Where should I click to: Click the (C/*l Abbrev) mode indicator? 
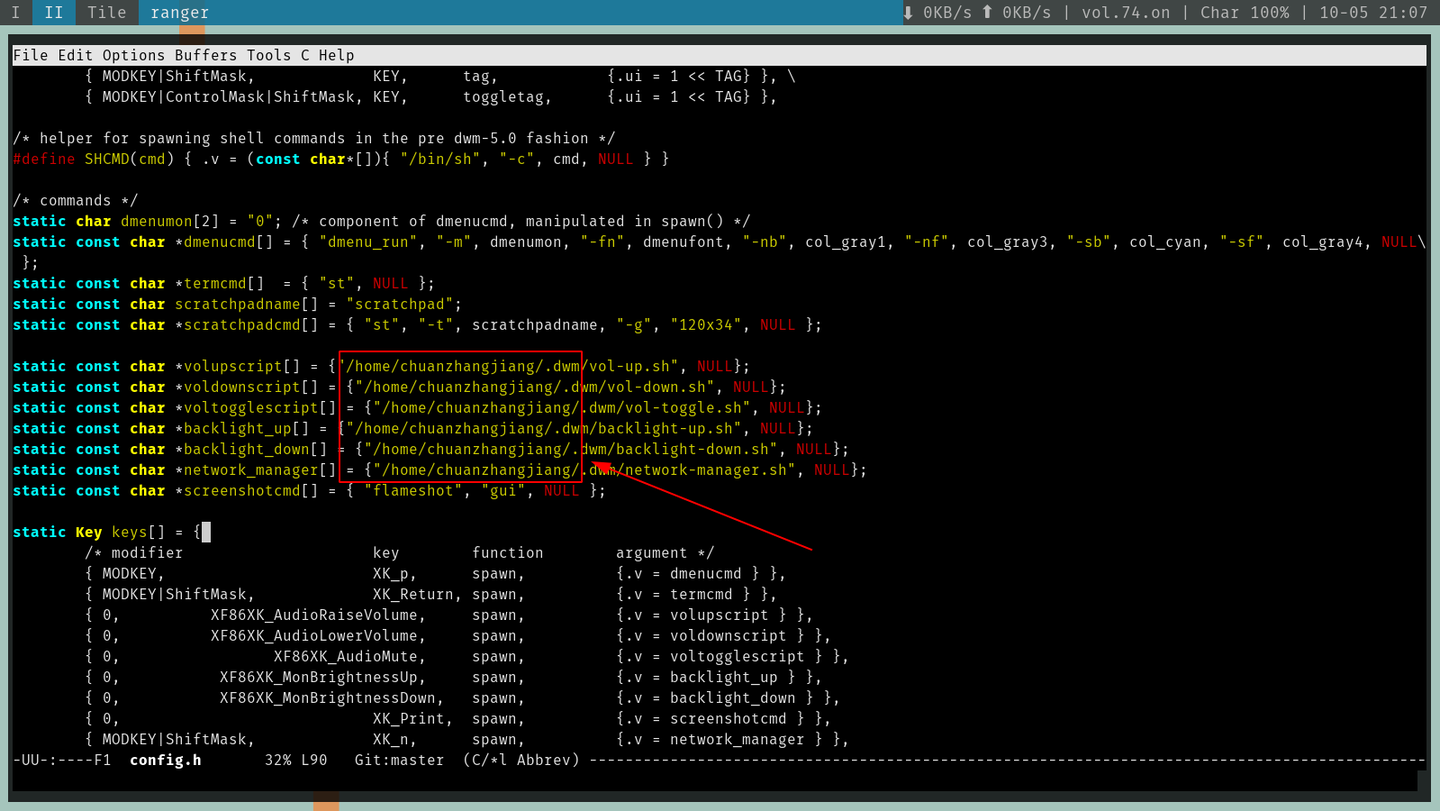(521, 760)
